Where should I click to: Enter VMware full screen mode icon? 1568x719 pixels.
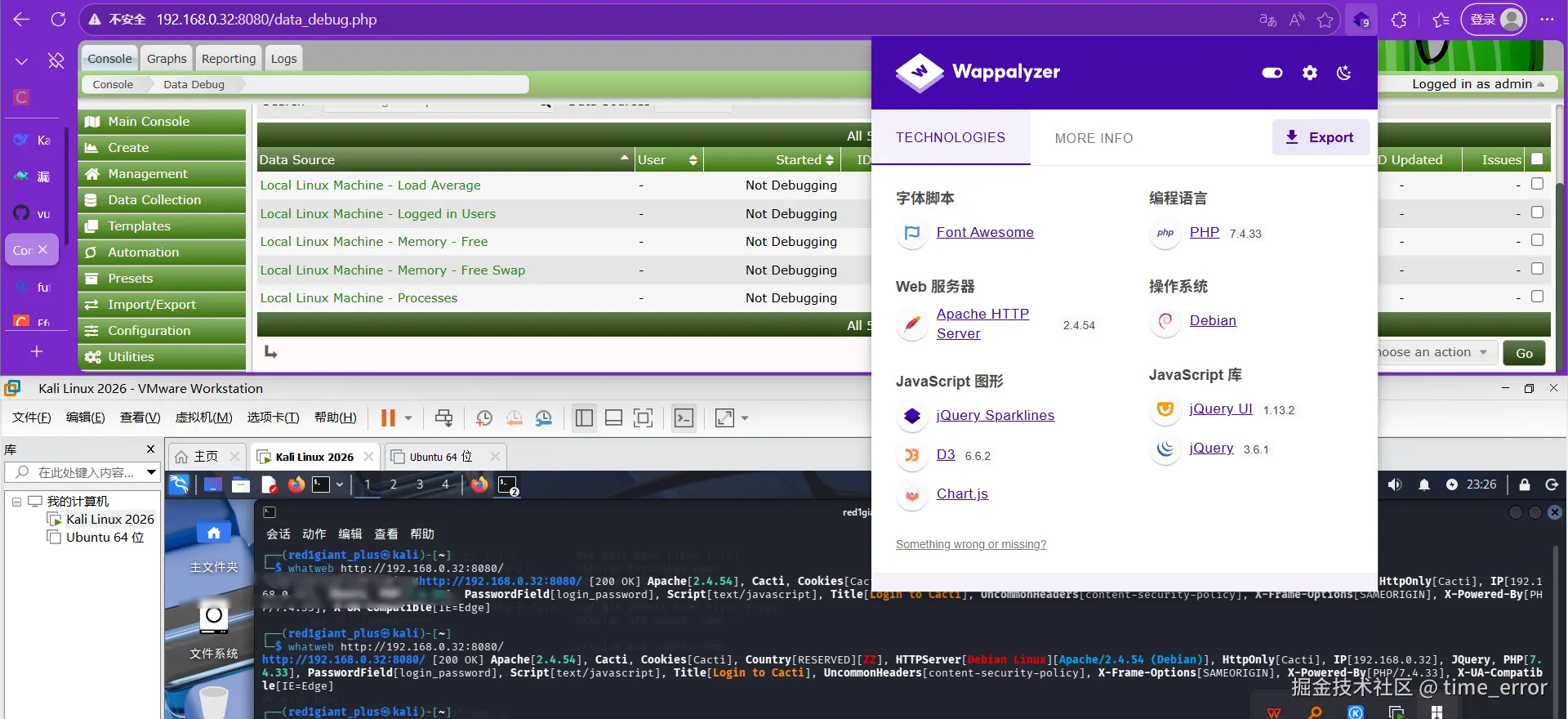pos(644,418)
